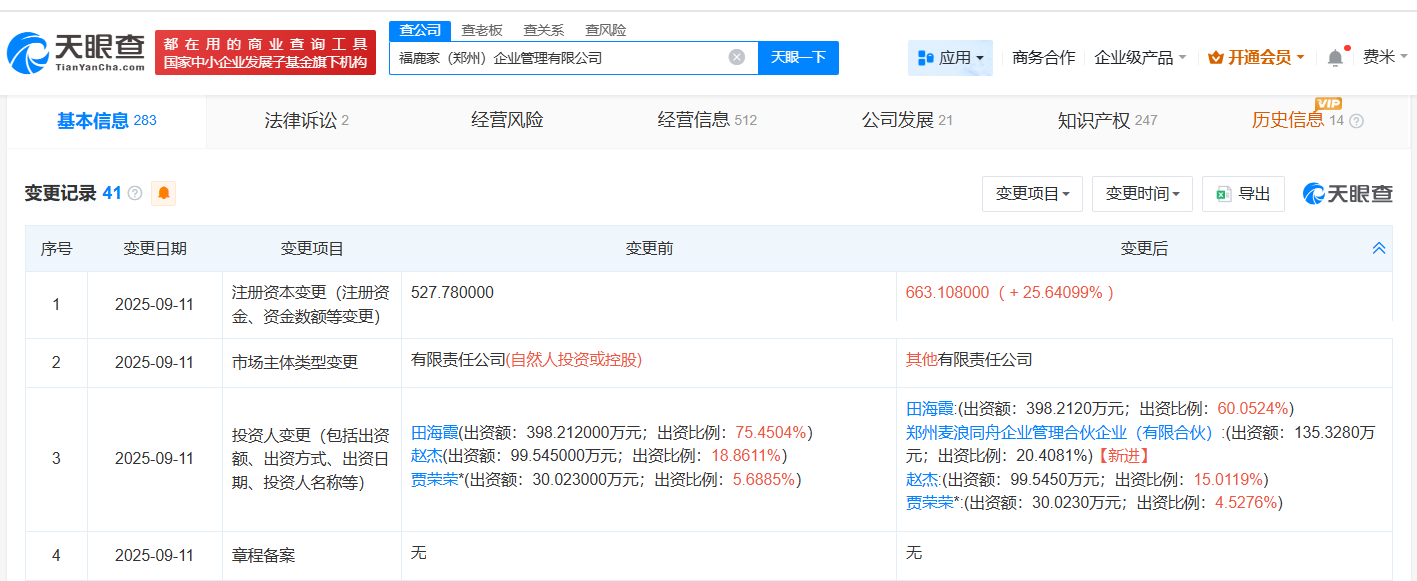Switch to the 法律诉讼 tab

pos(306,120)
